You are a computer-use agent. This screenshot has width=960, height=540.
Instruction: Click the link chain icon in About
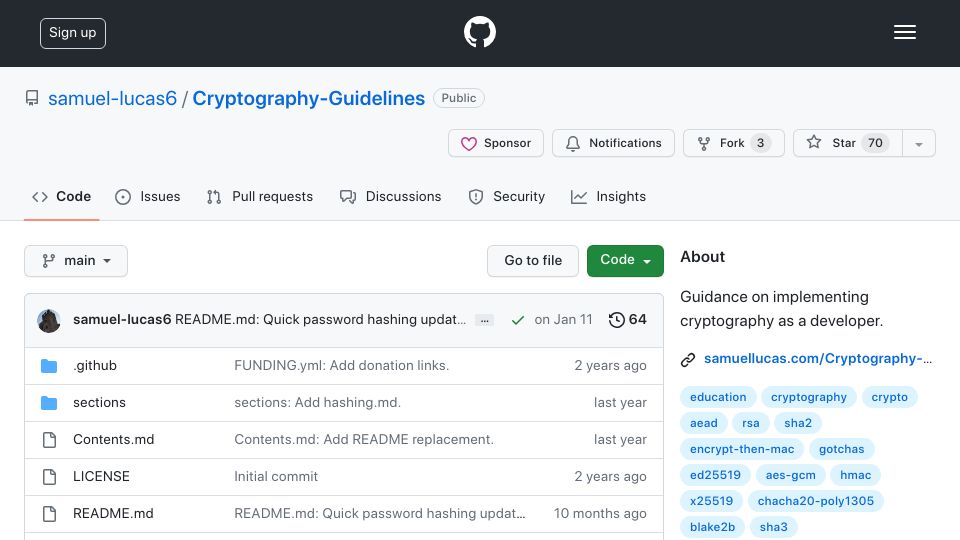[x=688, y=360]
